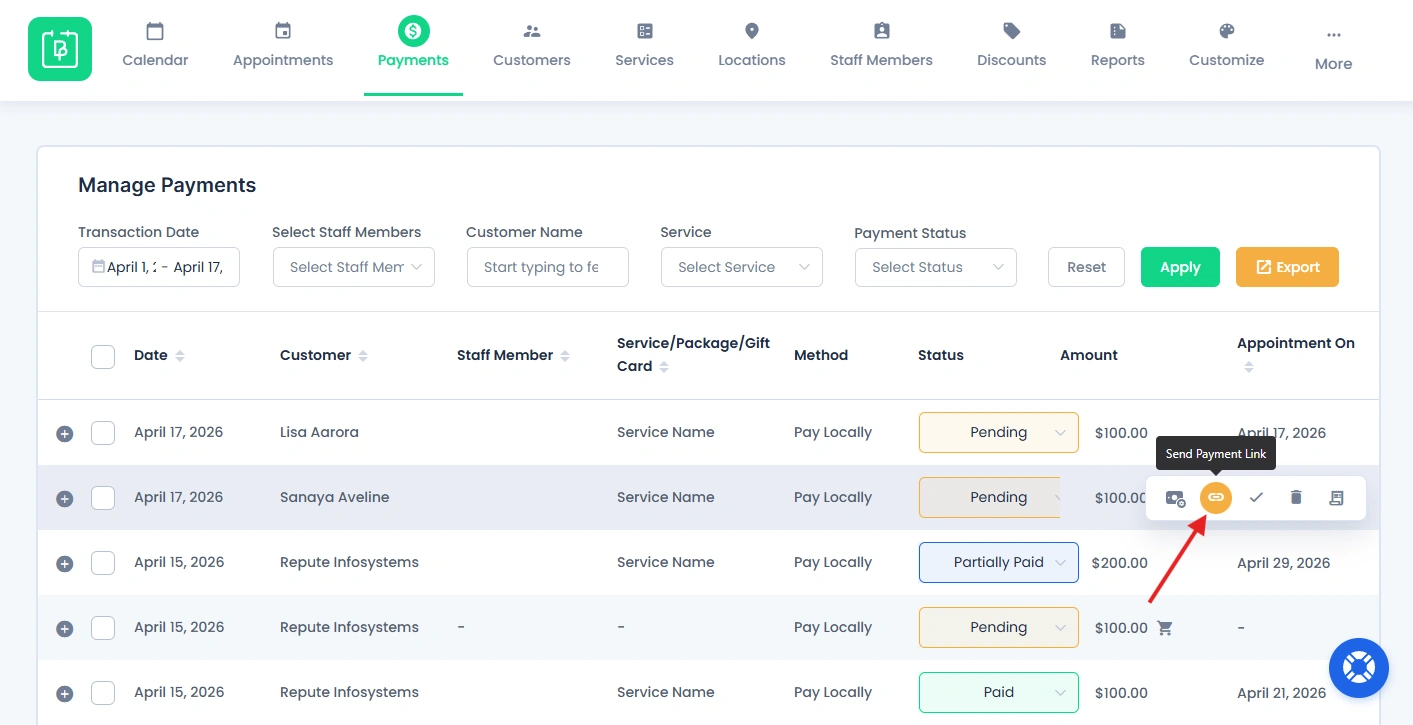
Task: Click the Send Payment Link icon
Action: pos(1216,497)
